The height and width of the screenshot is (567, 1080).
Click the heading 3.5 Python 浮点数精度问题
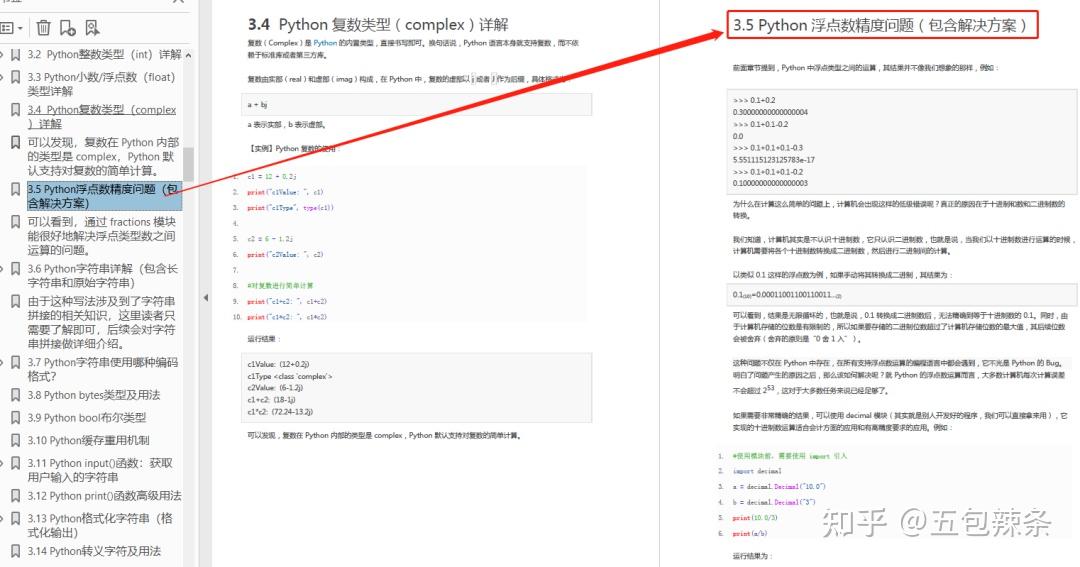tap(881, 25)
